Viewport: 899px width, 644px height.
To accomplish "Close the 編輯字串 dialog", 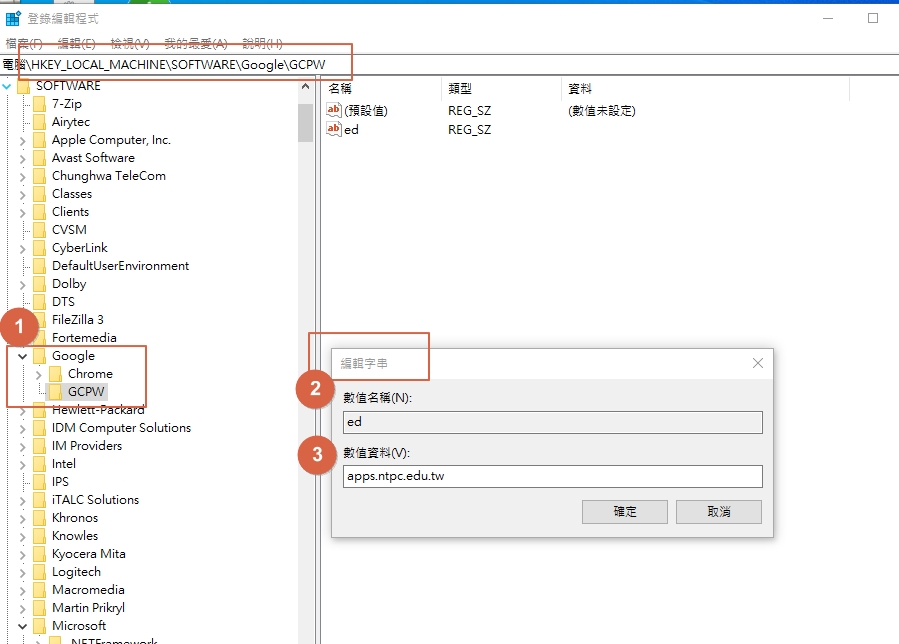I will (758, 363).
